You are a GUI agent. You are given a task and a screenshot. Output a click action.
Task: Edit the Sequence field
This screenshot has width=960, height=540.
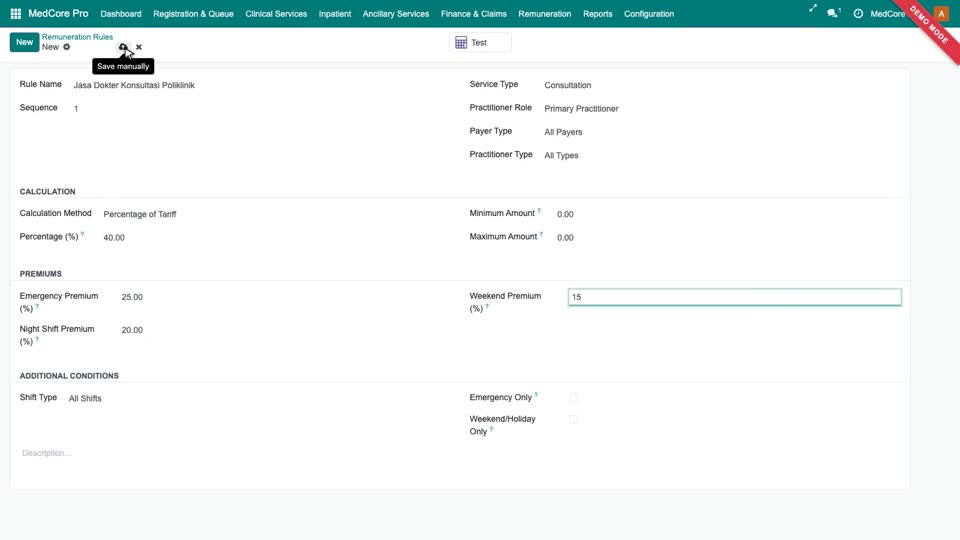262,108
